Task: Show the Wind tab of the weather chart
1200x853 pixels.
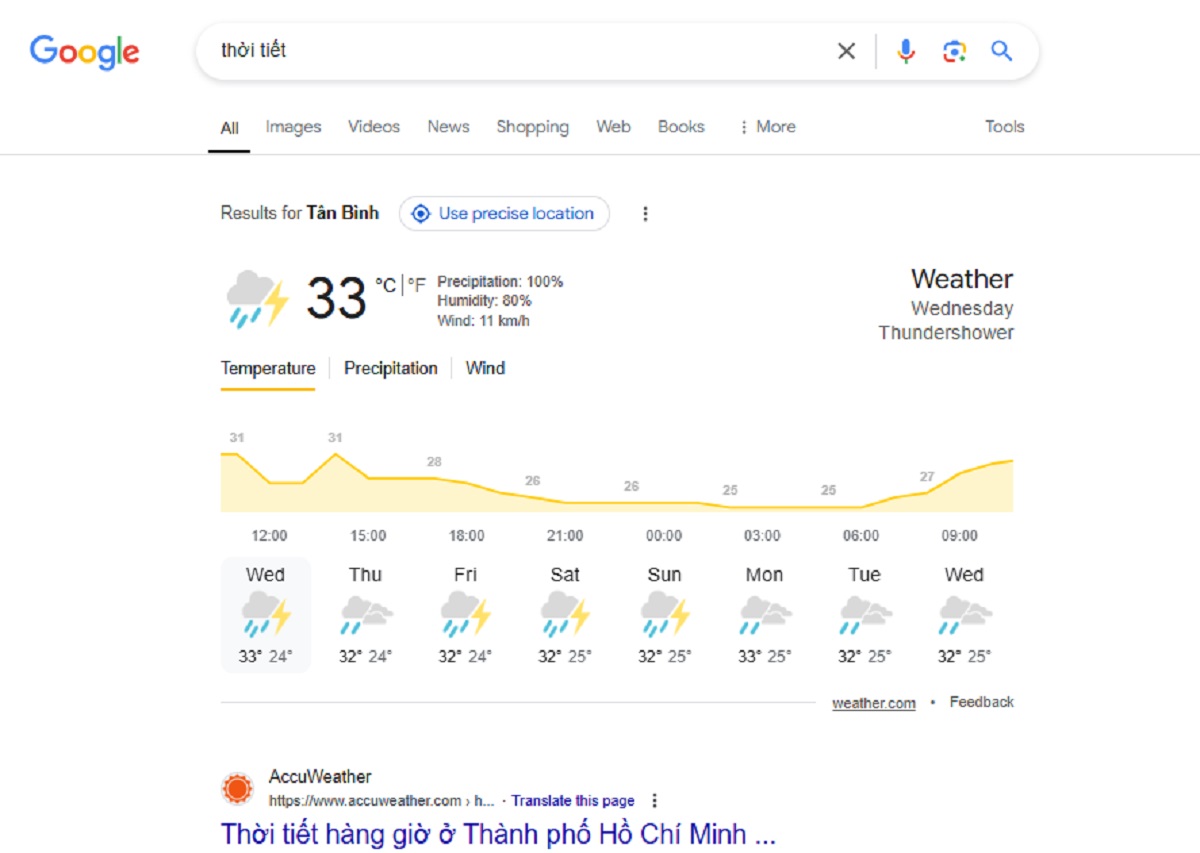Action: coord(485,368)
